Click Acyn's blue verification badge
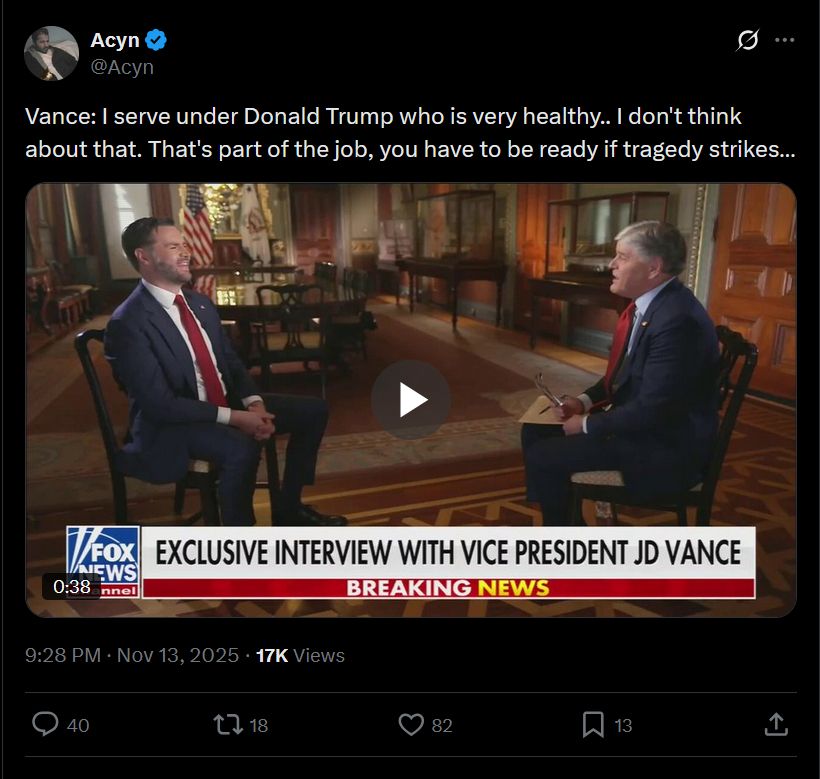820x779 pixels. 155,40
